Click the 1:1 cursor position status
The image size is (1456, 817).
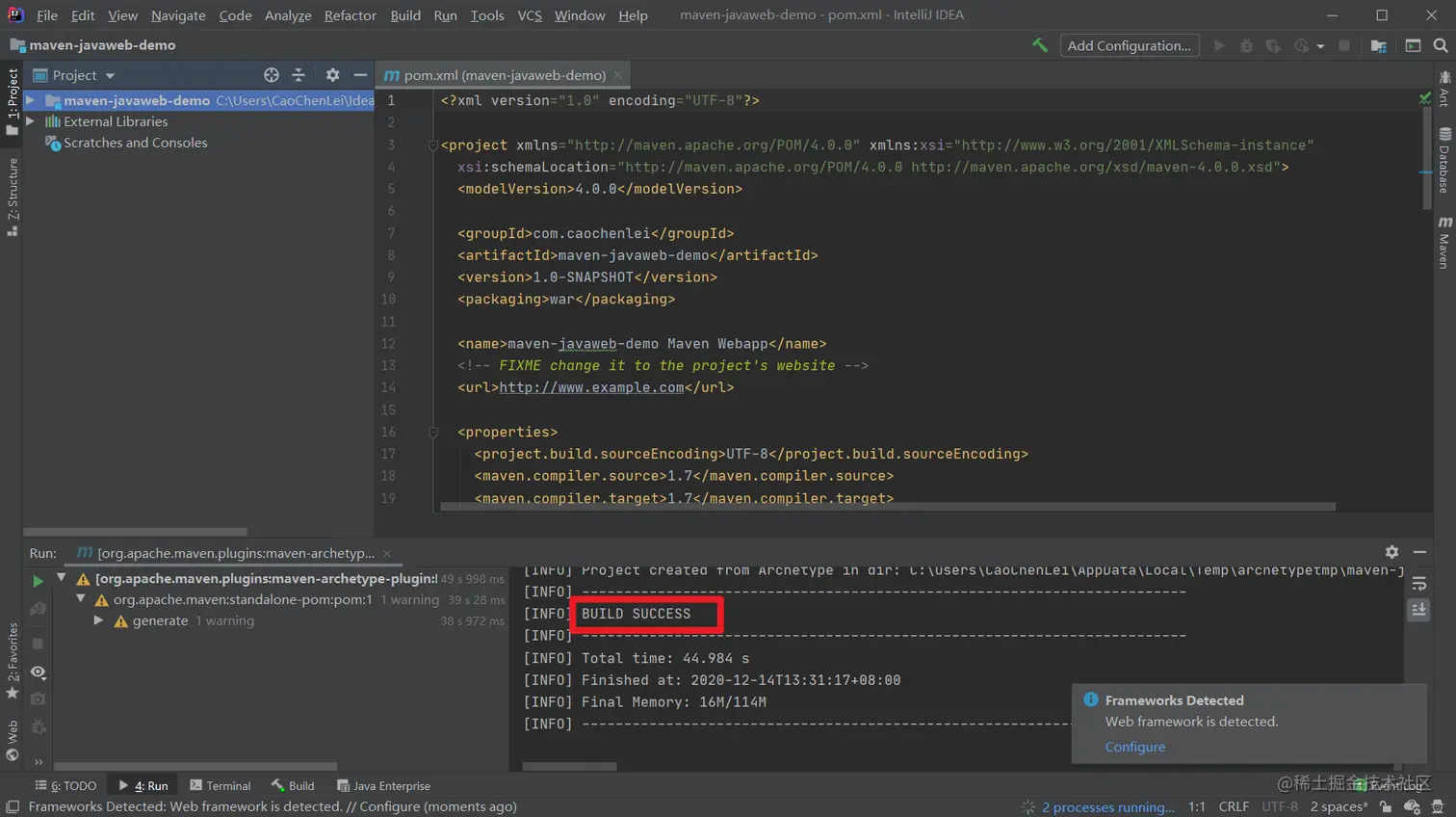(x=1197, y=806)
